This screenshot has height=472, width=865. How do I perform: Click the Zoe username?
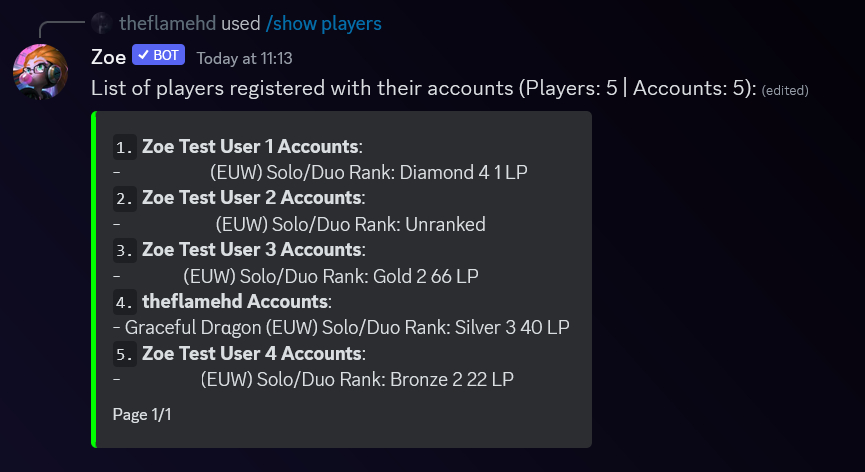click(x=109, y=57)
